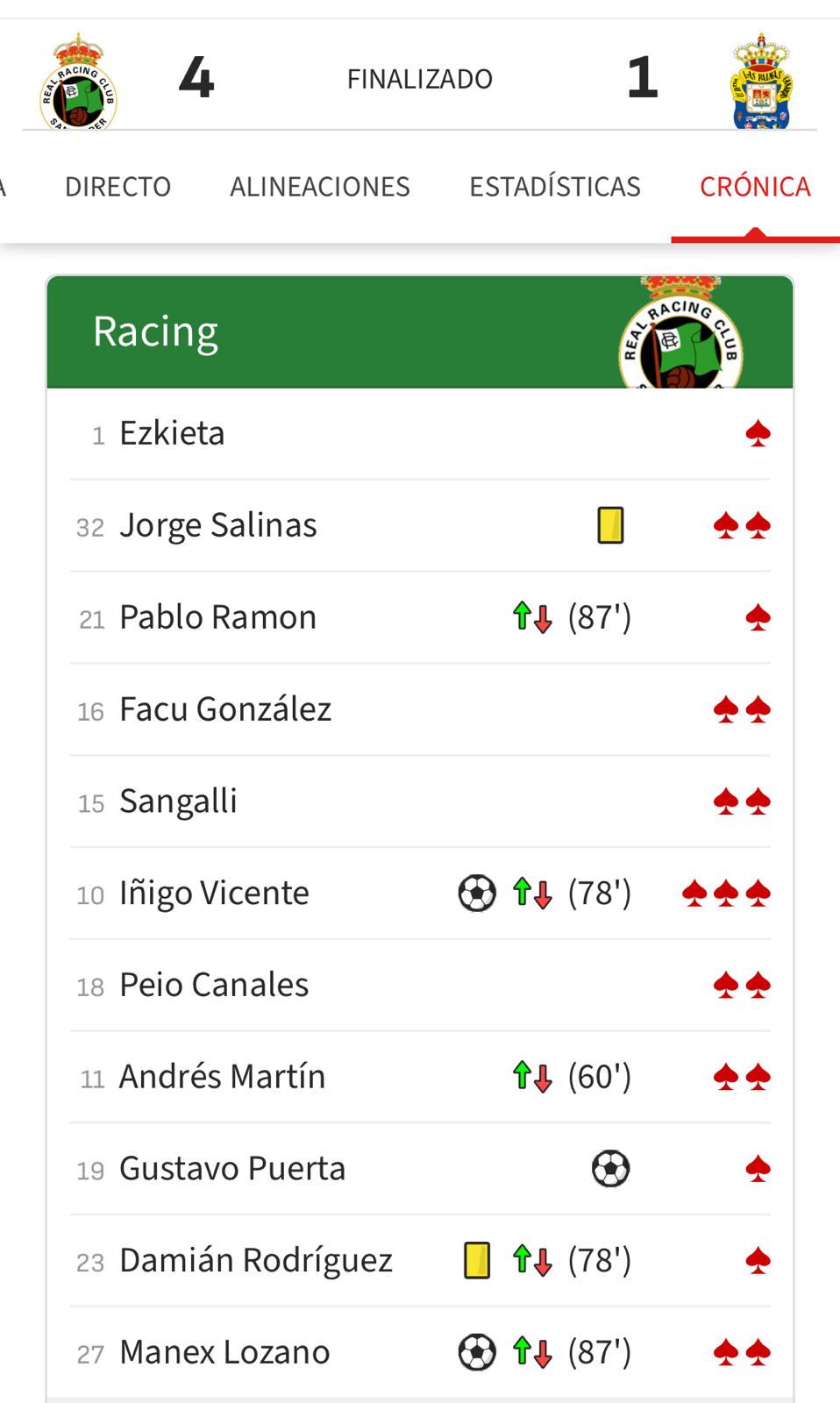Tap the Racing Santander crest in scoreboard
The image size is (840, 1403).
pyautogui.click(x=79, y=82)
